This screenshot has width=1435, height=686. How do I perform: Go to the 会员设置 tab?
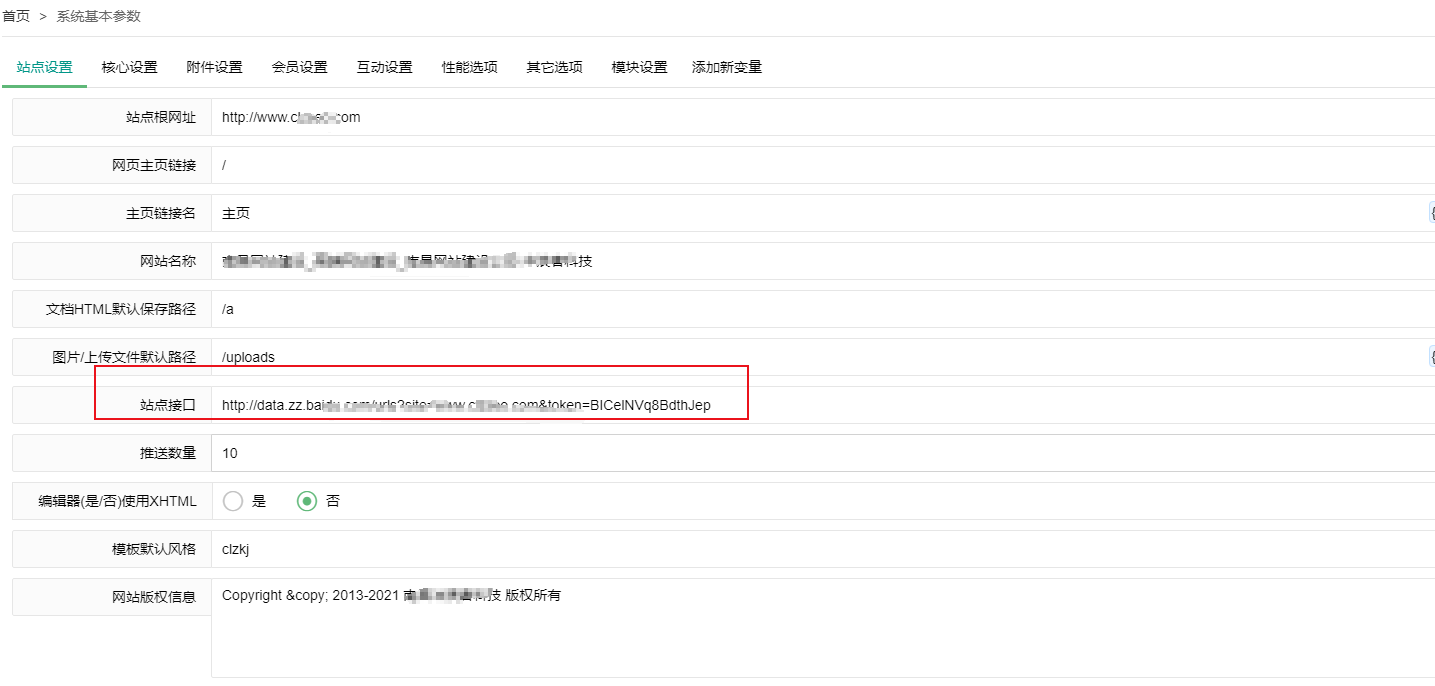tap(299, 67)
